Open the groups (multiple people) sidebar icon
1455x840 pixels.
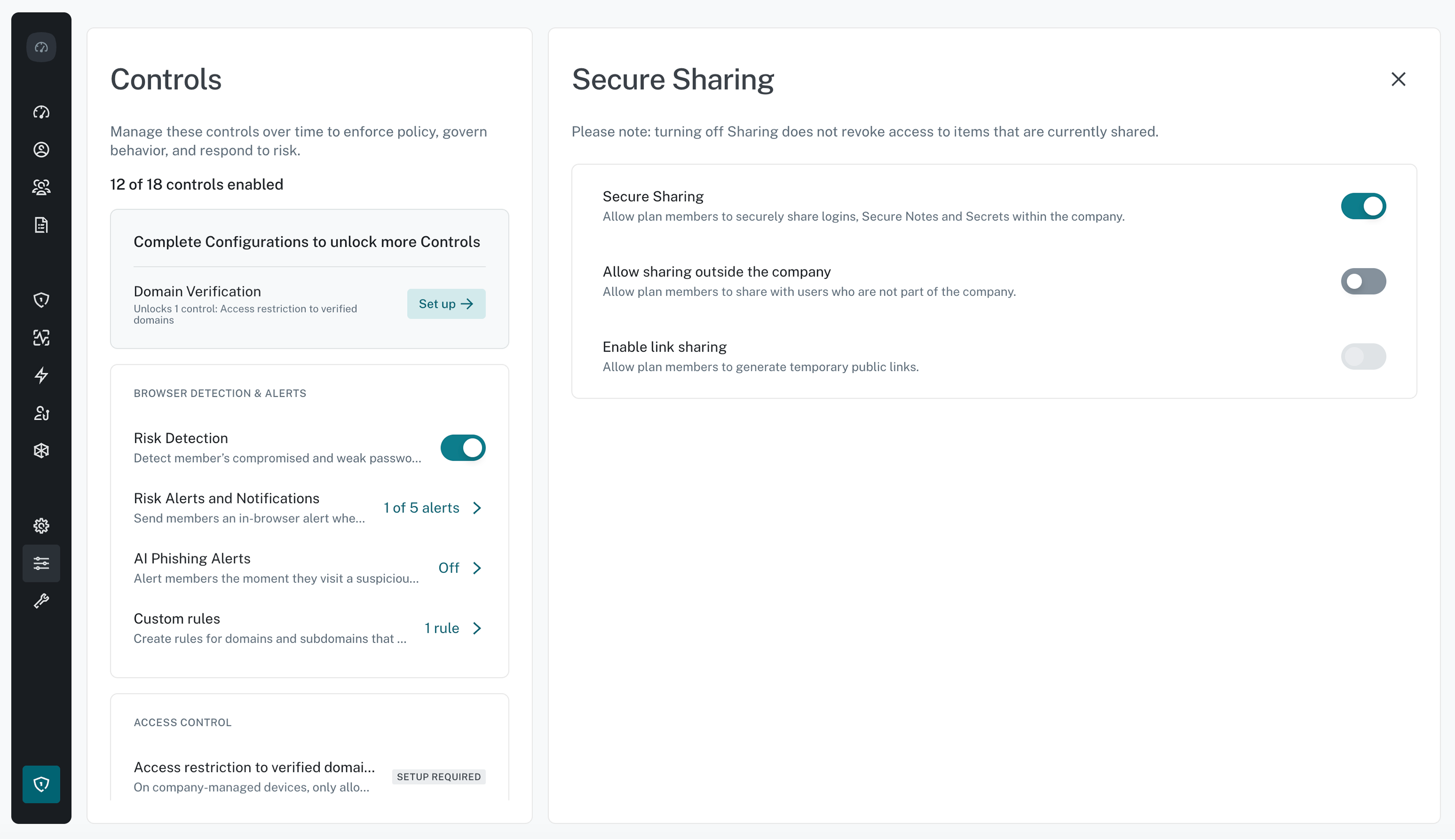[41, 187]
